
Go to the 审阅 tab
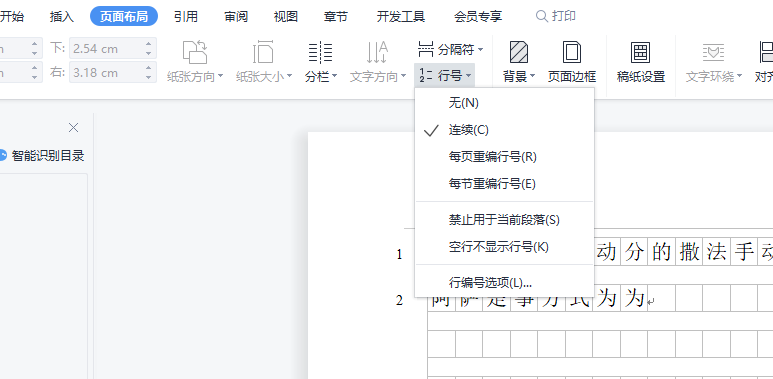[236, 16]
